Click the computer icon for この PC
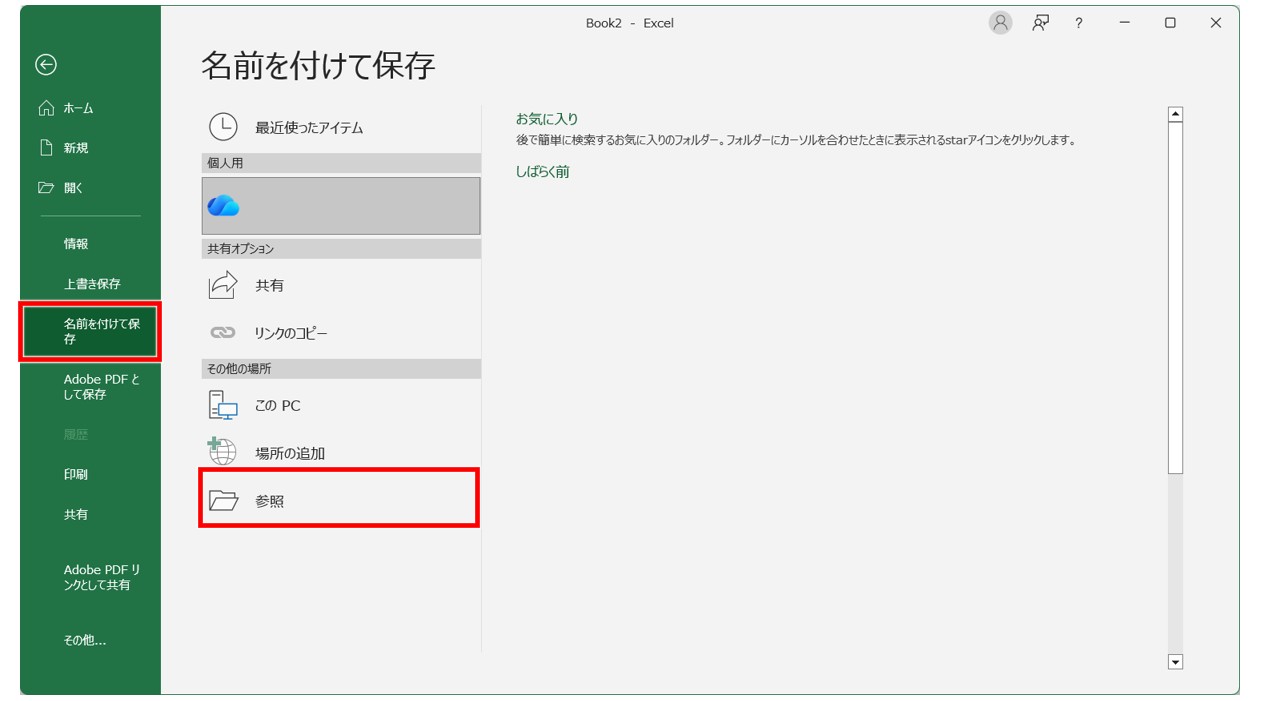Screen dimensions: 1261x701 pyautogui.click(x=223, y=405)
